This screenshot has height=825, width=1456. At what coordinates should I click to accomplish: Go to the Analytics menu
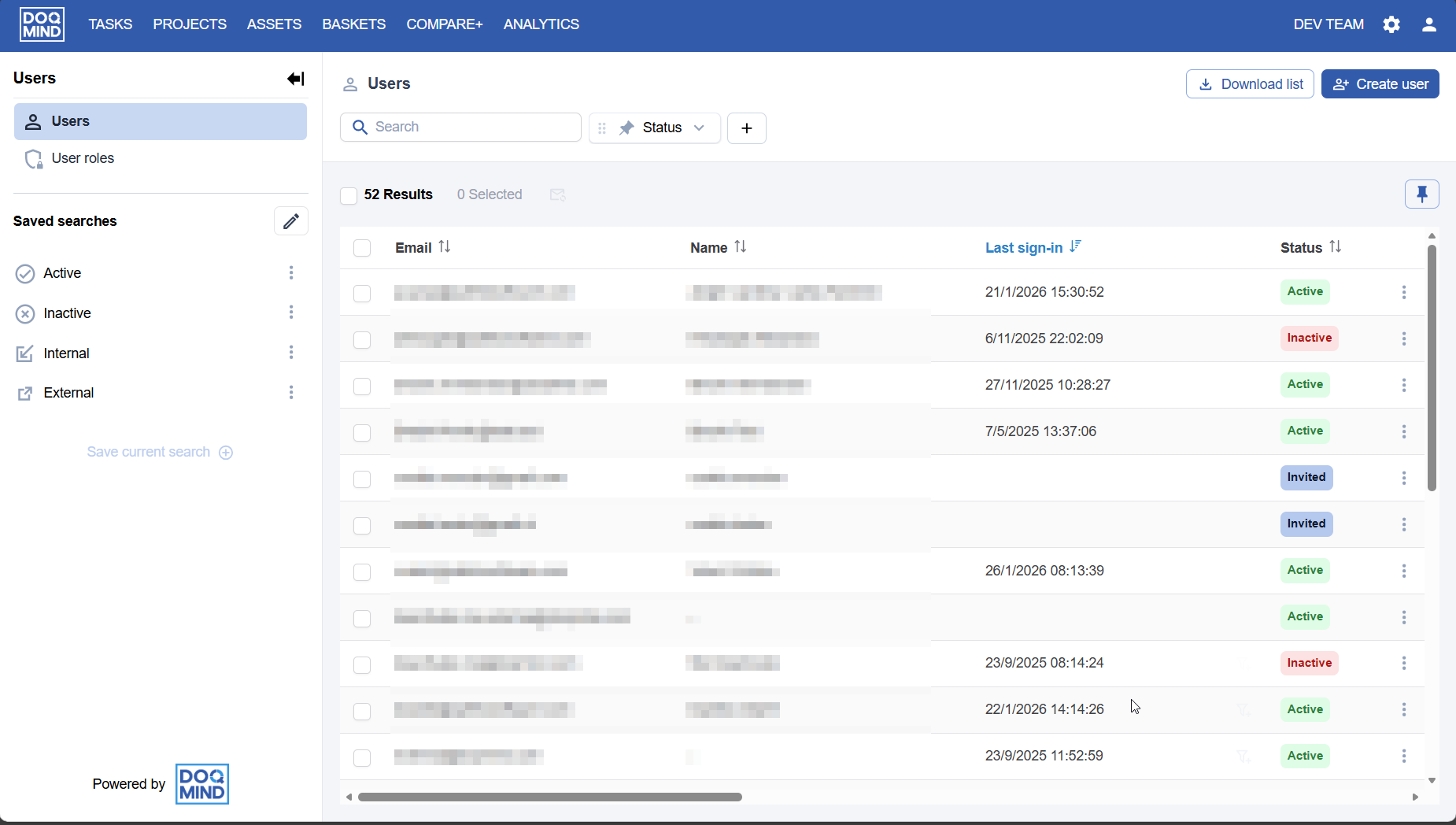(541, 24)
